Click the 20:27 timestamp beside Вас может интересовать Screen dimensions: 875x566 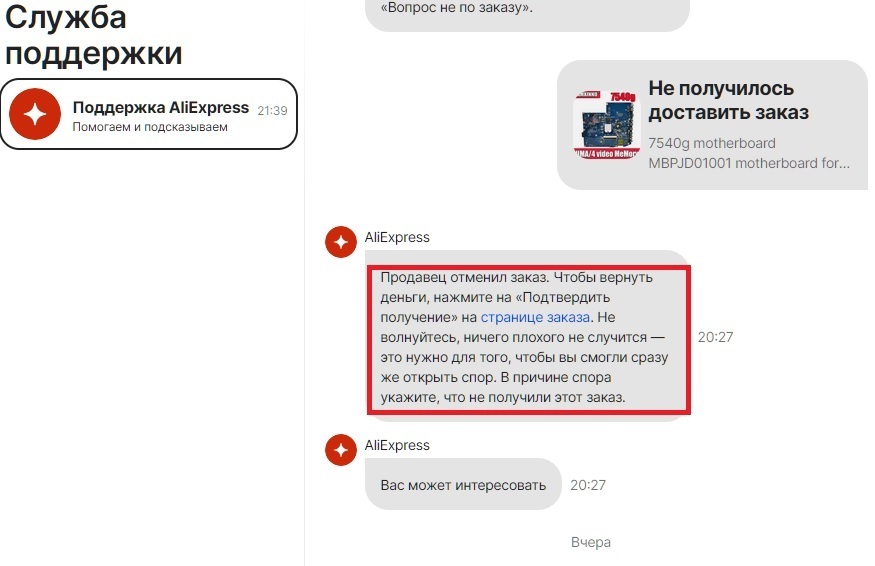[588, 485]
